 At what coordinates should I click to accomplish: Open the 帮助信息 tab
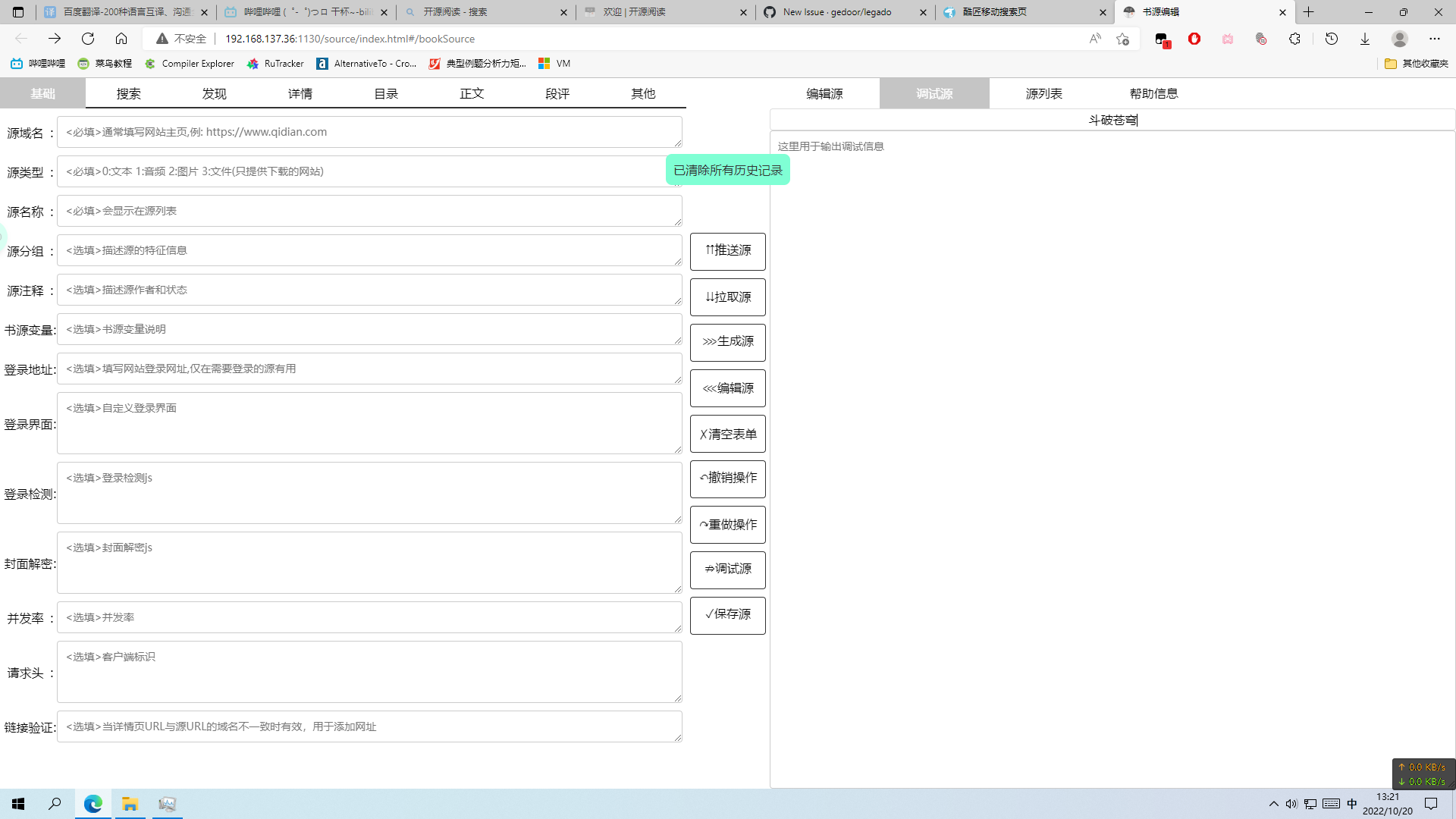point(1153,93)
